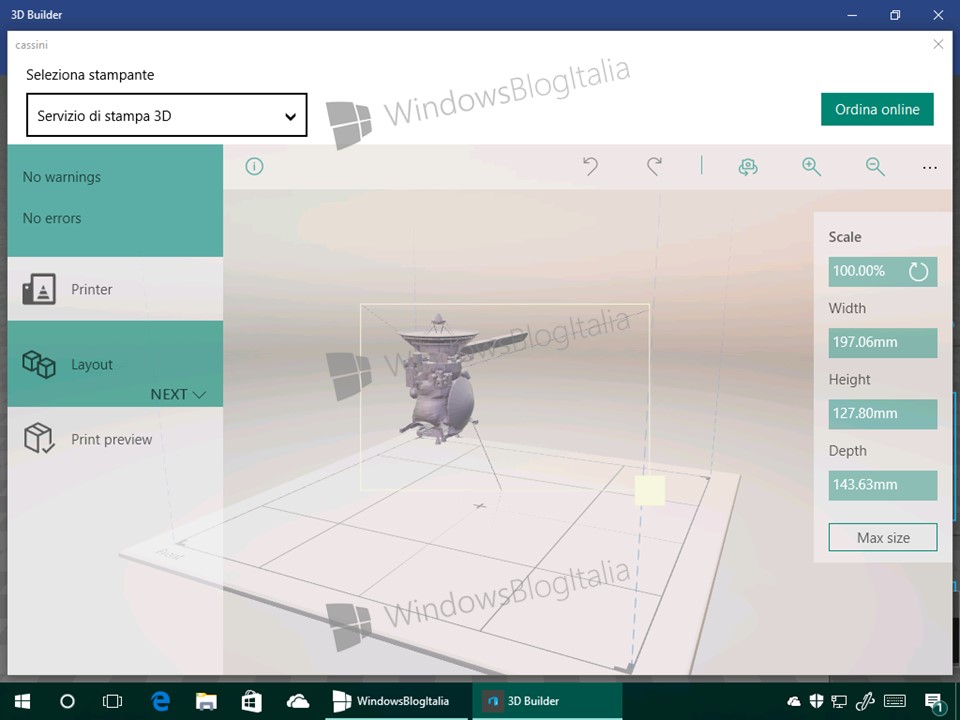Screen dimensions: 960x720
Task: Close the cassini print dialog
Action: click(938, 44)
